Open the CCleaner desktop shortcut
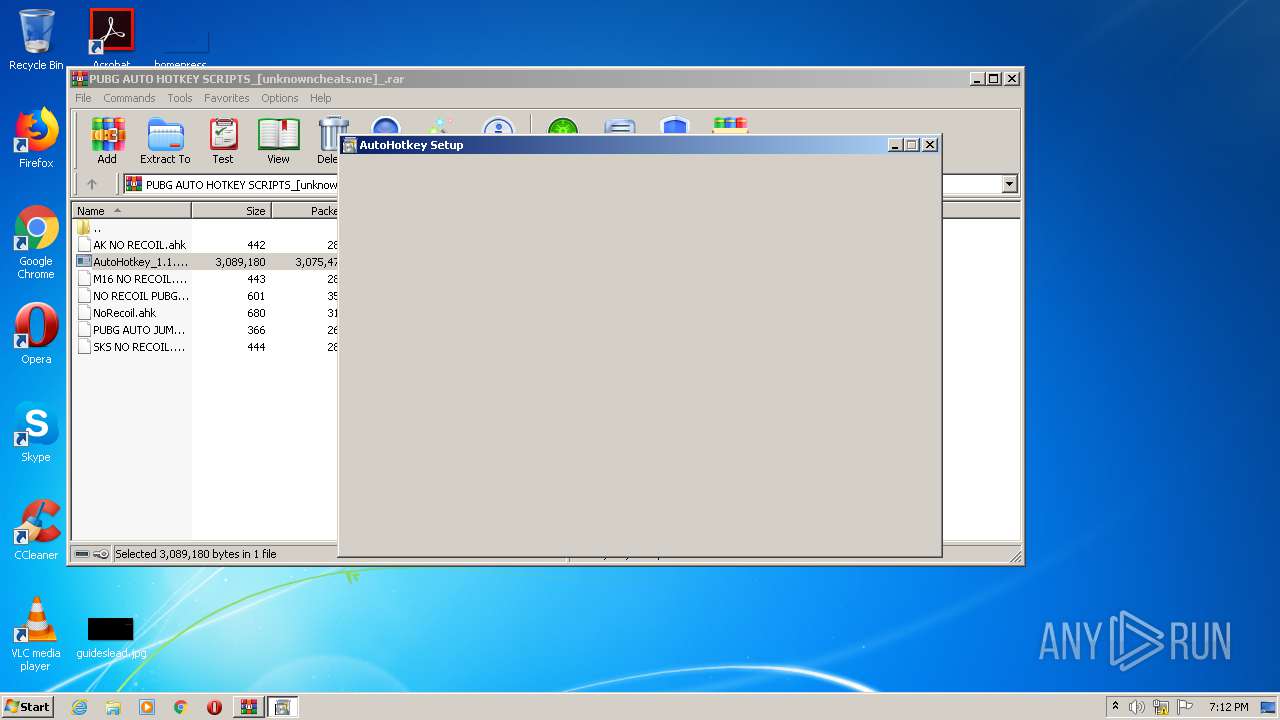Image resolution: width=1280 pixels, height=720 pixels. (36, 530)
